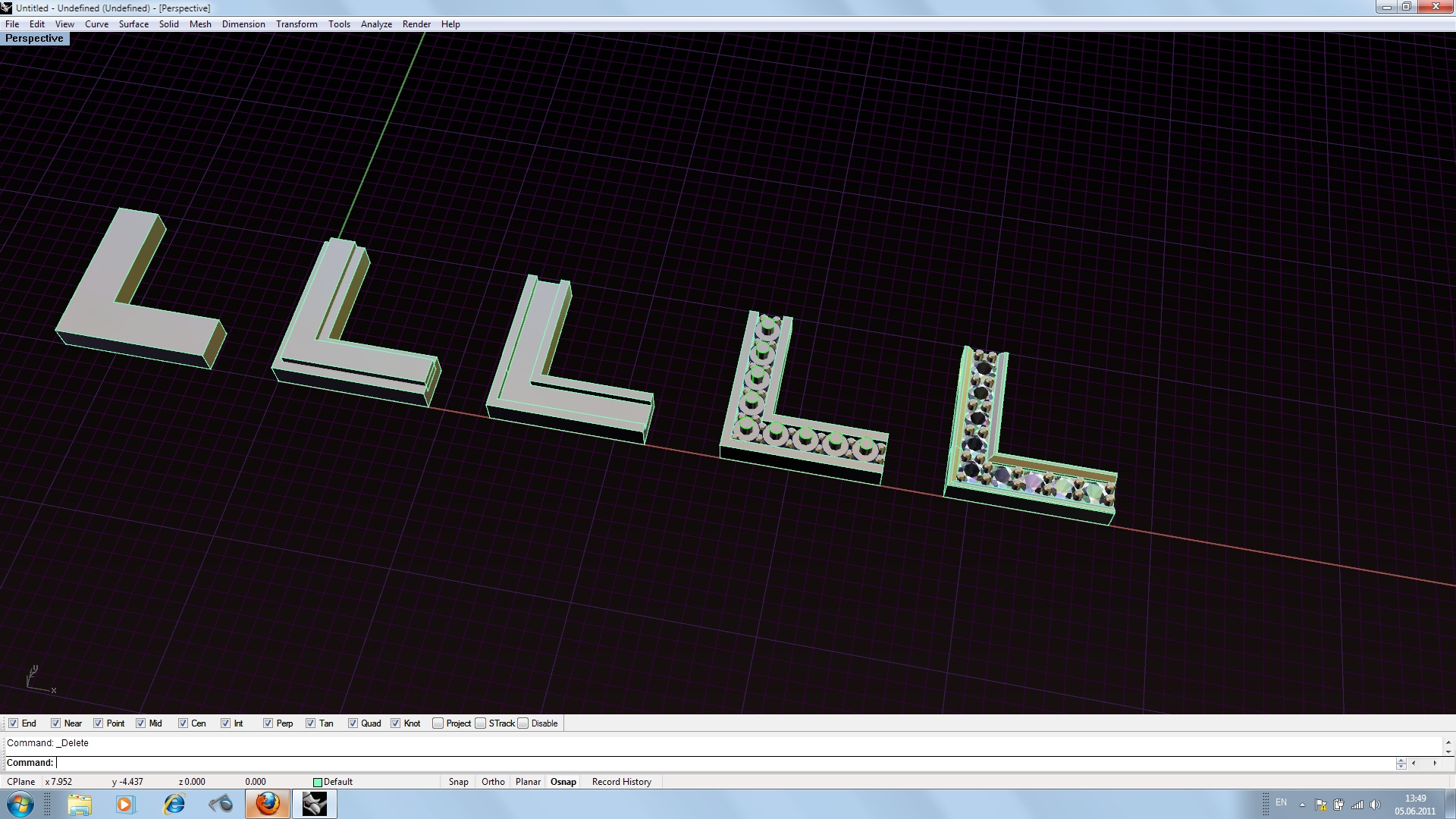Click the Windows Start orb
1456x819 pixels.
tap(20, 804)
